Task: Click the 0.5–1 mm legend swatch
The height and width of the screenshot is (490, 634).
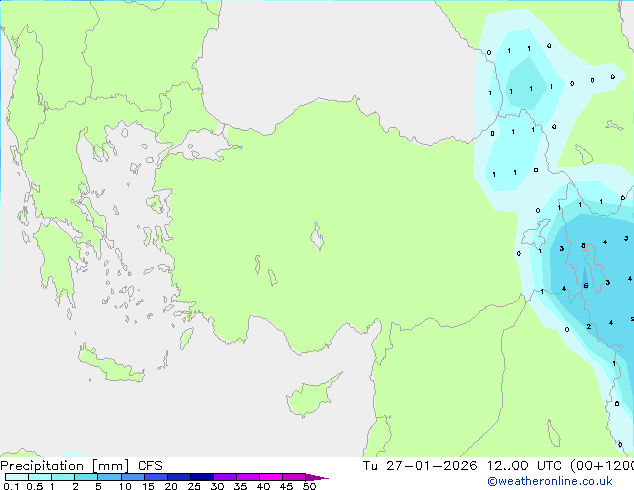Action: coord(40,477)
